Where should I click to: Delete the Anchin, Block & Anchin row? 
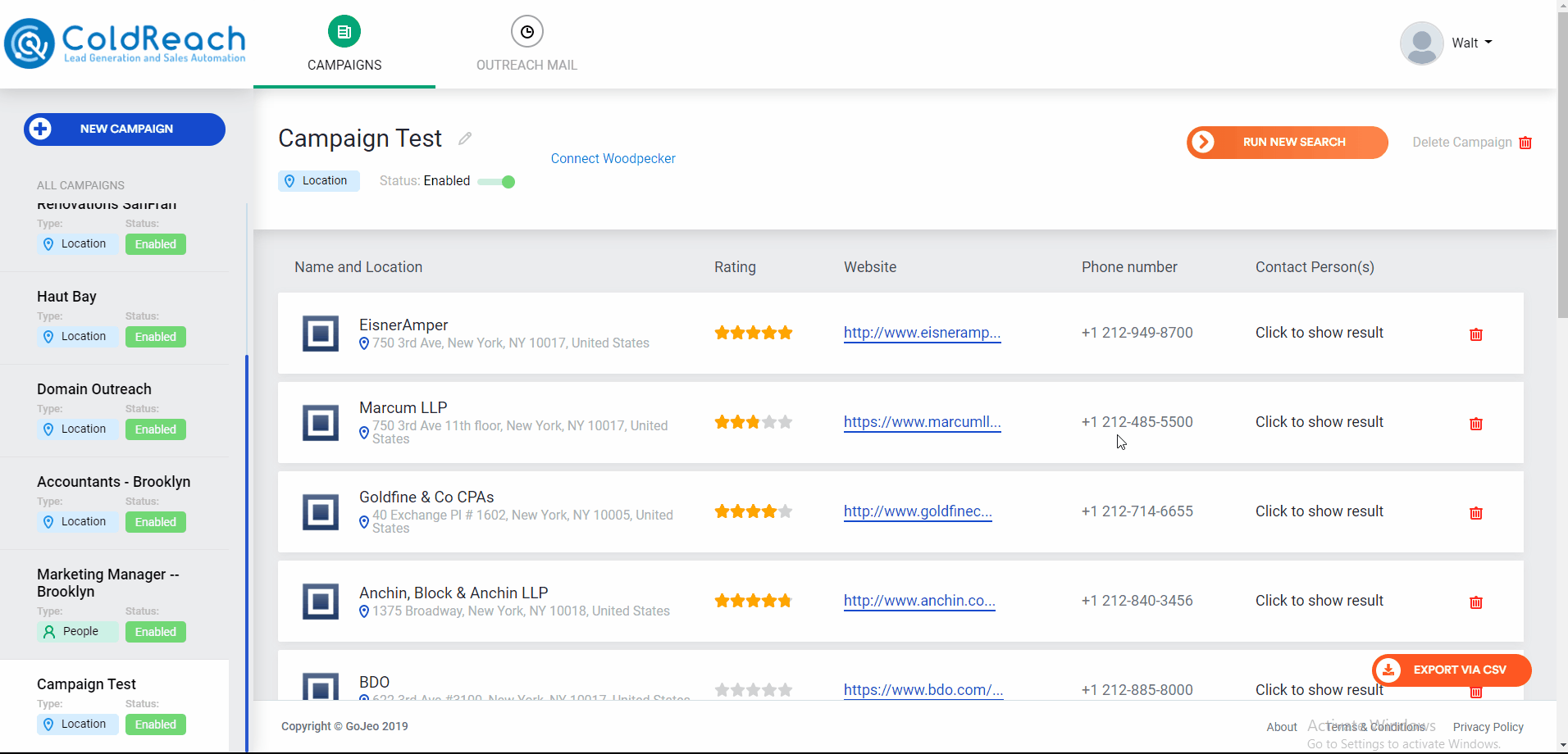(x=1476, y=602)
